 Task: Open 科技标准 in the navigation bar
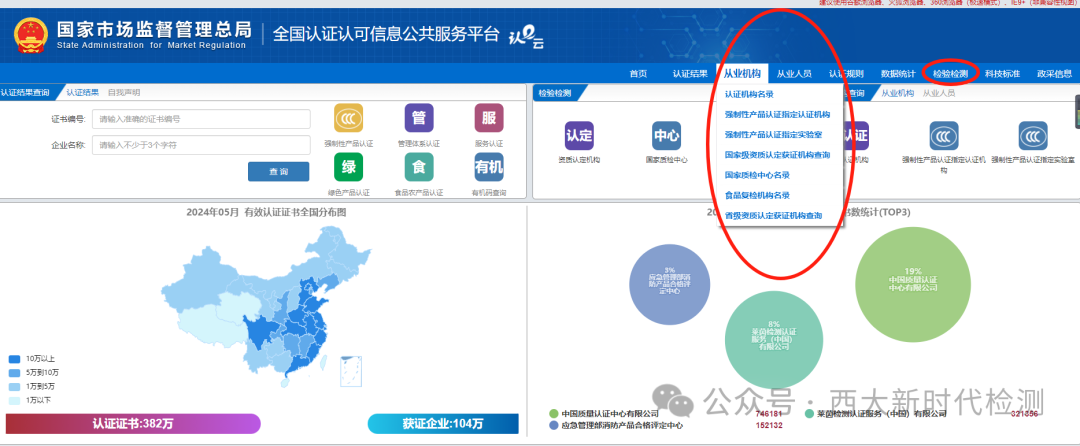[x=1002, y=74]
